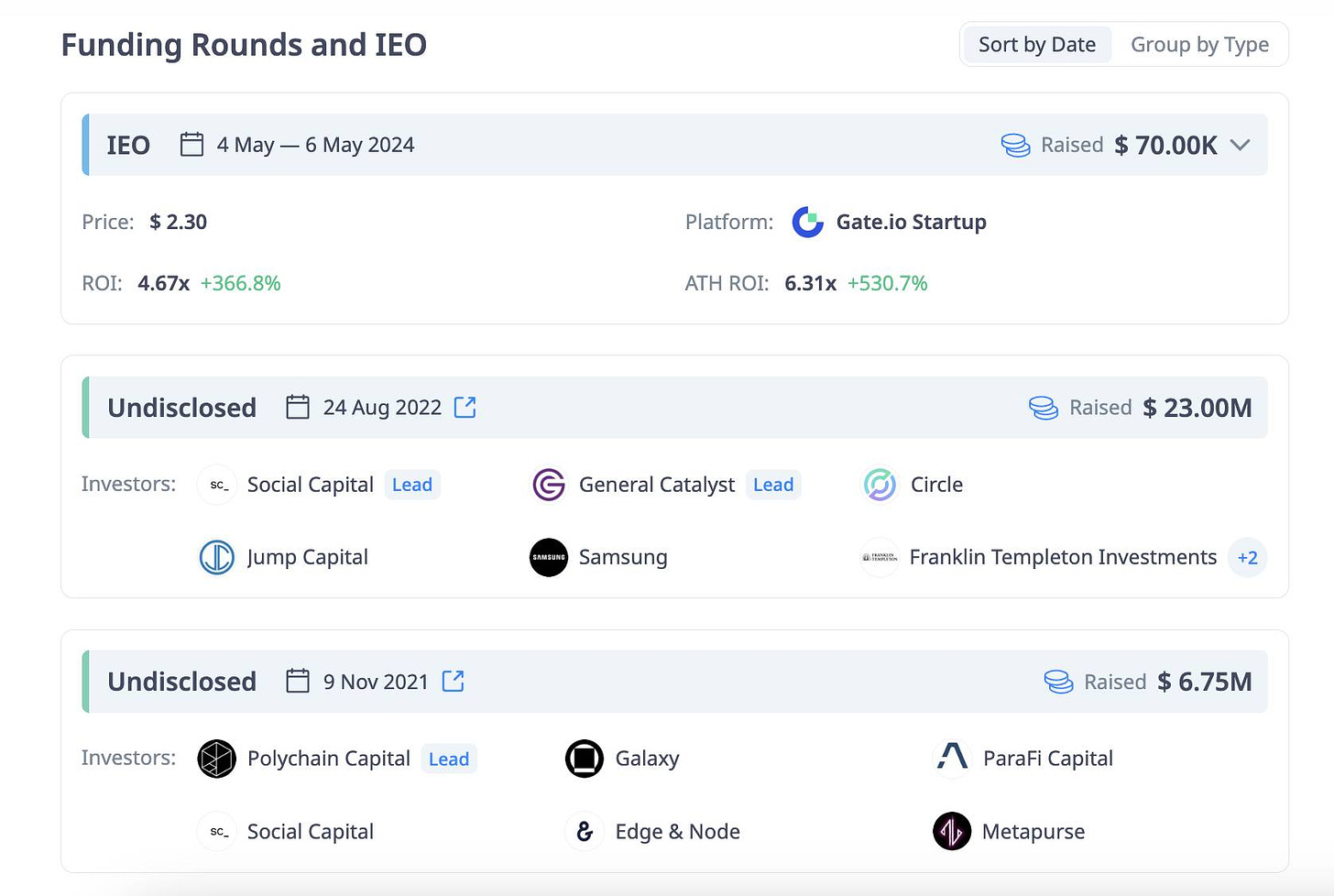Click the Gate.io Startup platform name
The width and height of the screenshot is (1334, 896).
[912, 222]
